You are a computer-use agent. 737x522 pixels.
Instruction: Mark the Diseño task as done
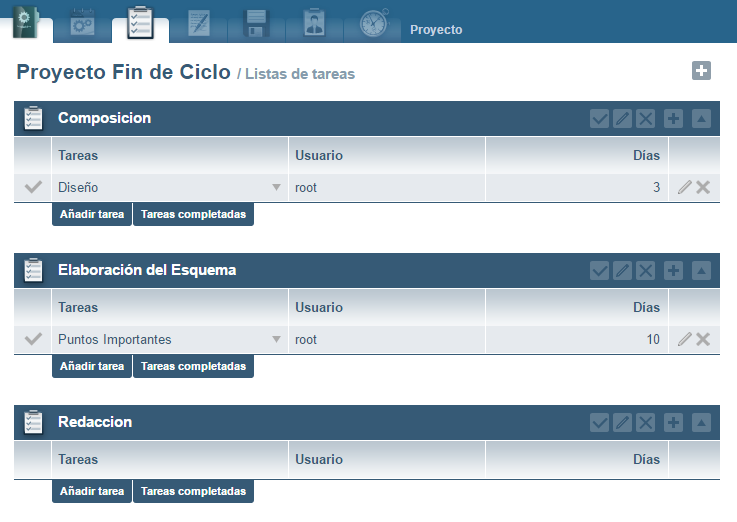pos(33,187)
